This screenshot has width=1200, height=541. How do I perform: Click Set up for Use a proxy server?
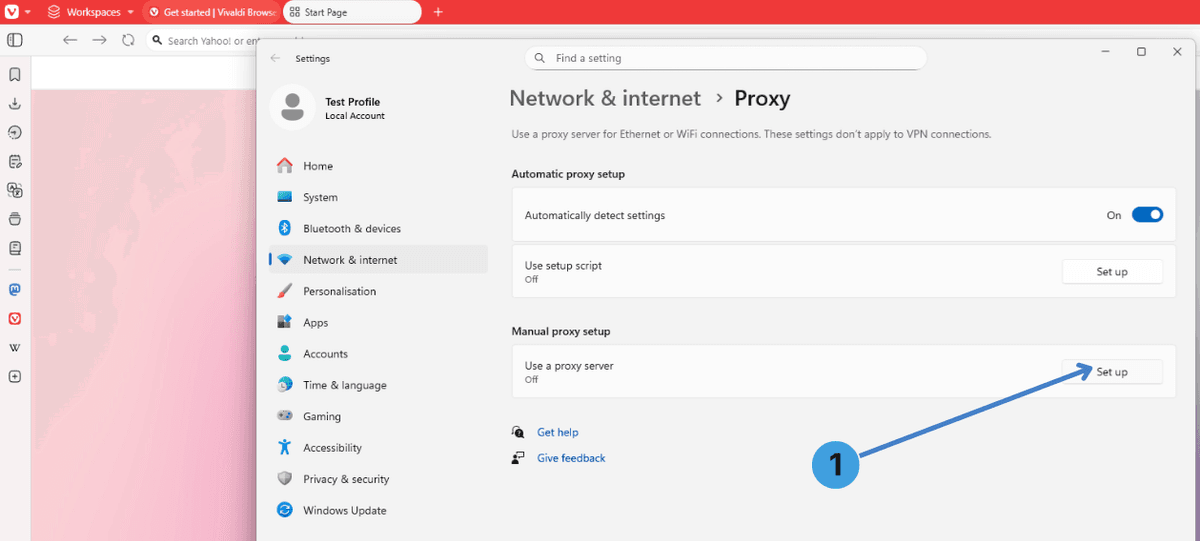1112,372
